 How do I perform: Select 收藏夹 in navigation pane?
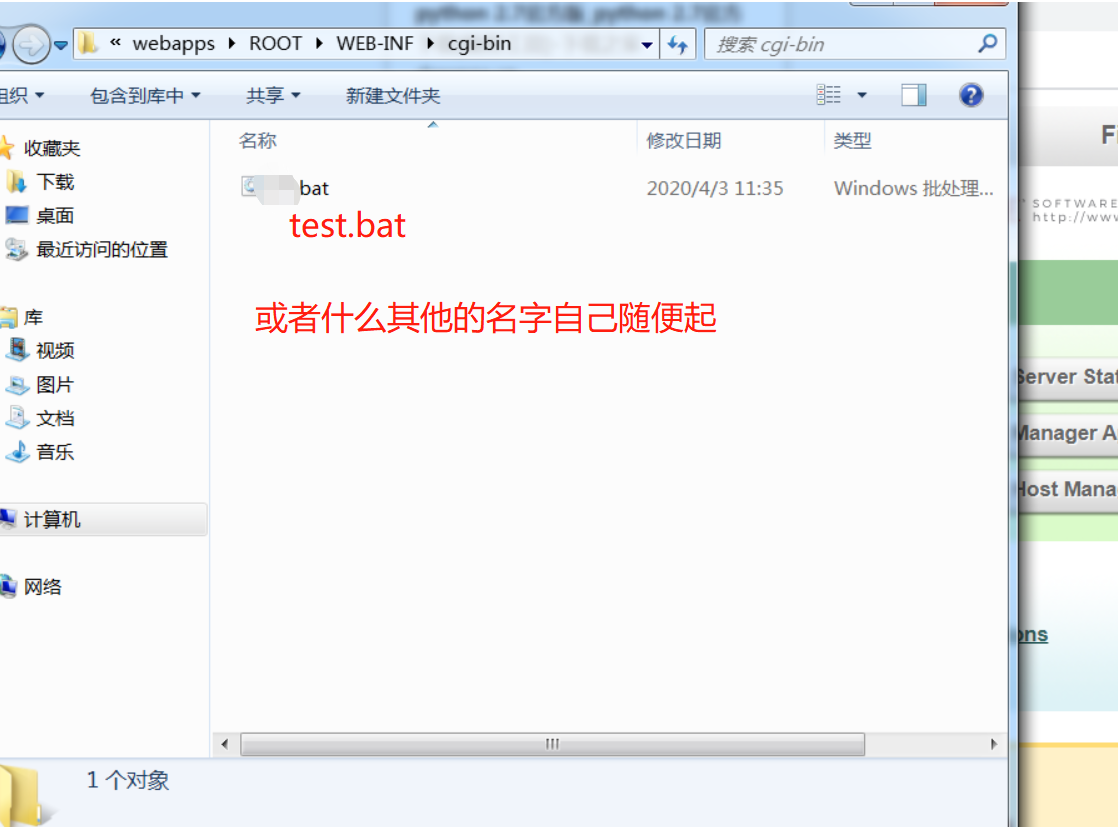pos(52,148)
